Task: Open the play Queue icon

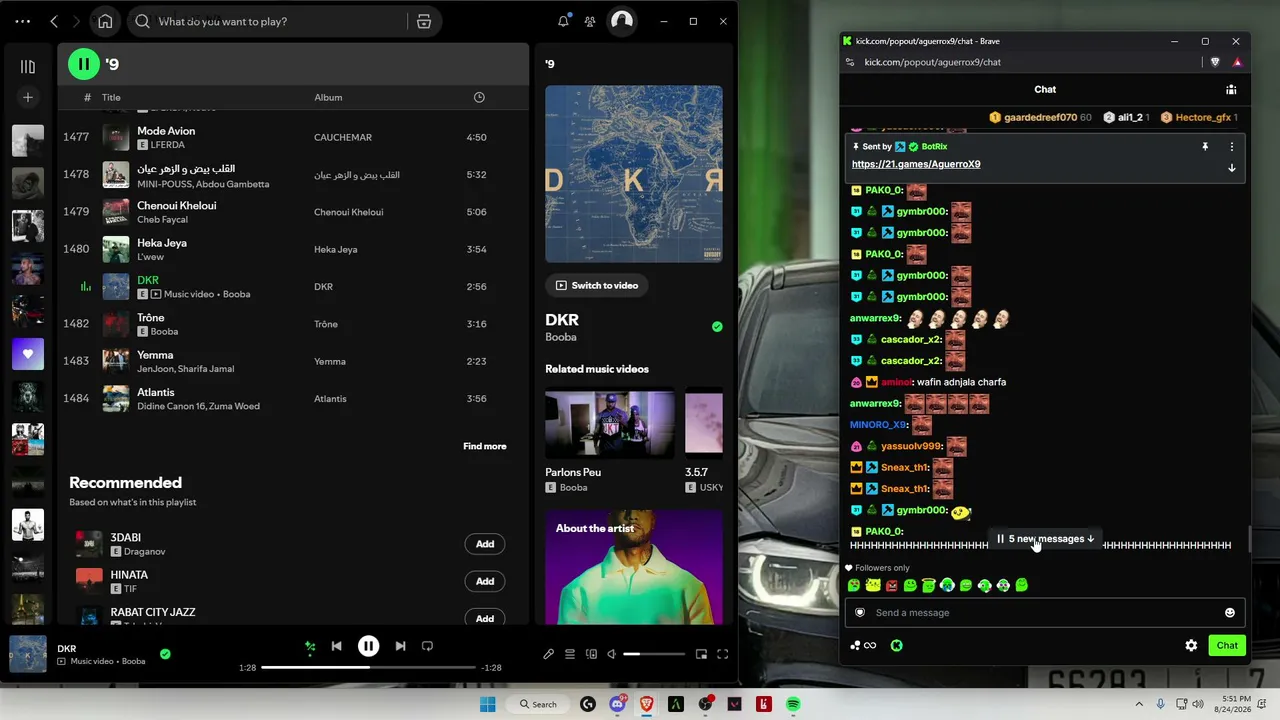Action: [x=570, y=654]
